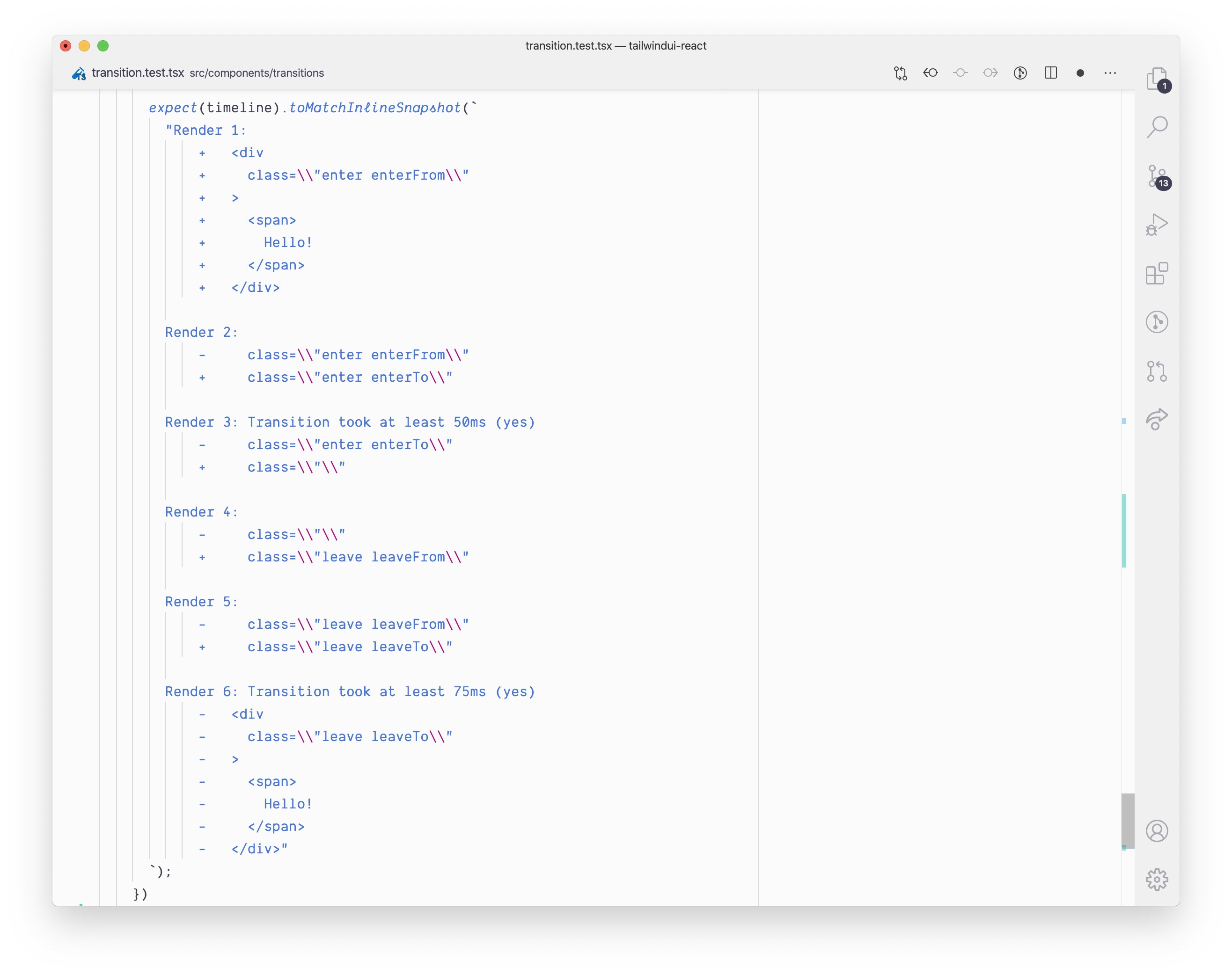The width and height of the screenshot is (1232, 975).
Task: Open the Search view in activity bar
Action: (1157, 127)
